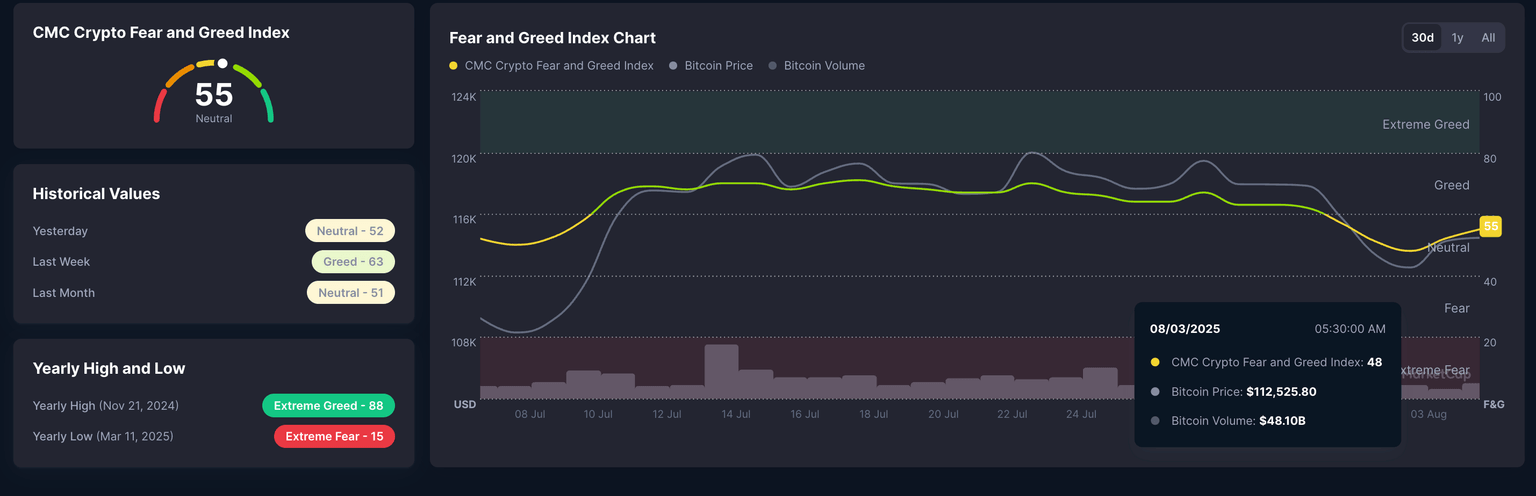Screen dimensions: 1536x496
Task: Click the 12 Jul x-axis label
Action: 667,414
